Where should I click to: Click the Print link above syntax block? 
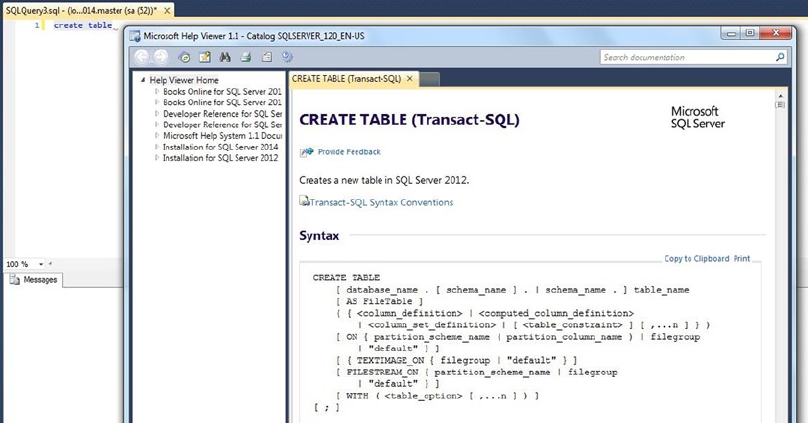point(742,259)
